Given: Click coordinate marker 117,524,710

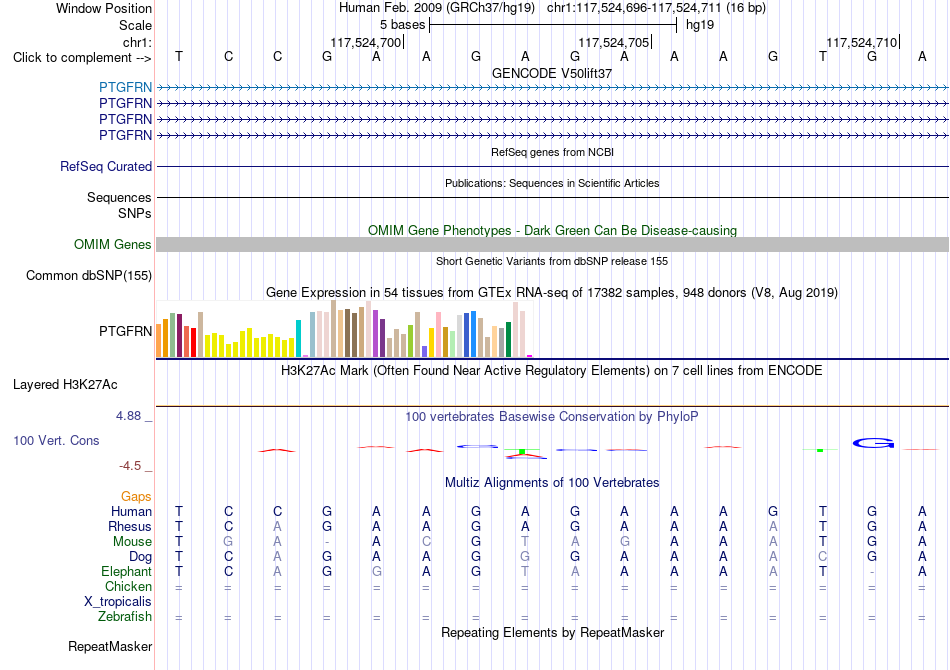Looking at the screenshot, I should (862, 42).
